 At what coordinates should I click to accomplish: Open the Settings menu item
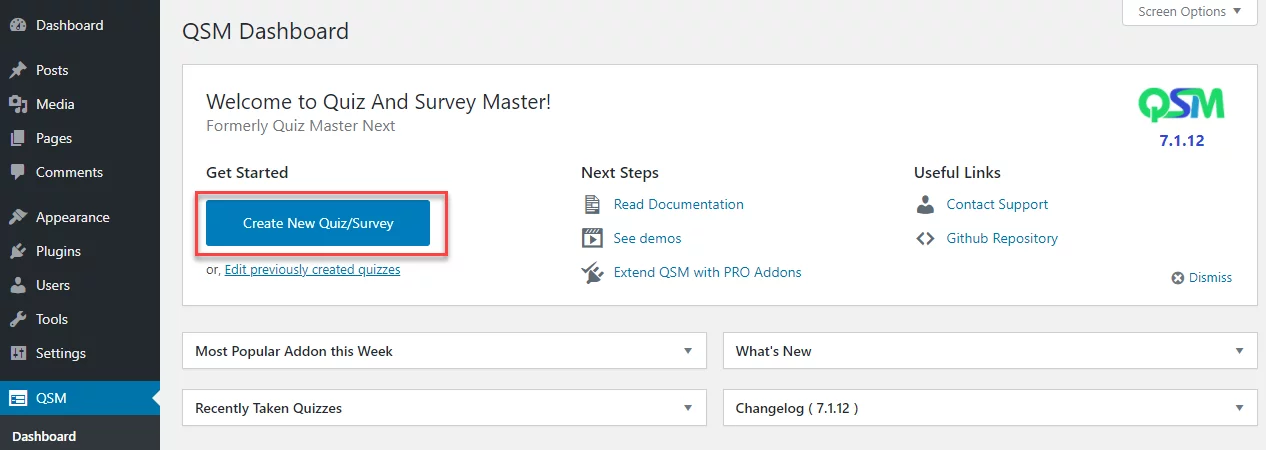pos(80,353)
